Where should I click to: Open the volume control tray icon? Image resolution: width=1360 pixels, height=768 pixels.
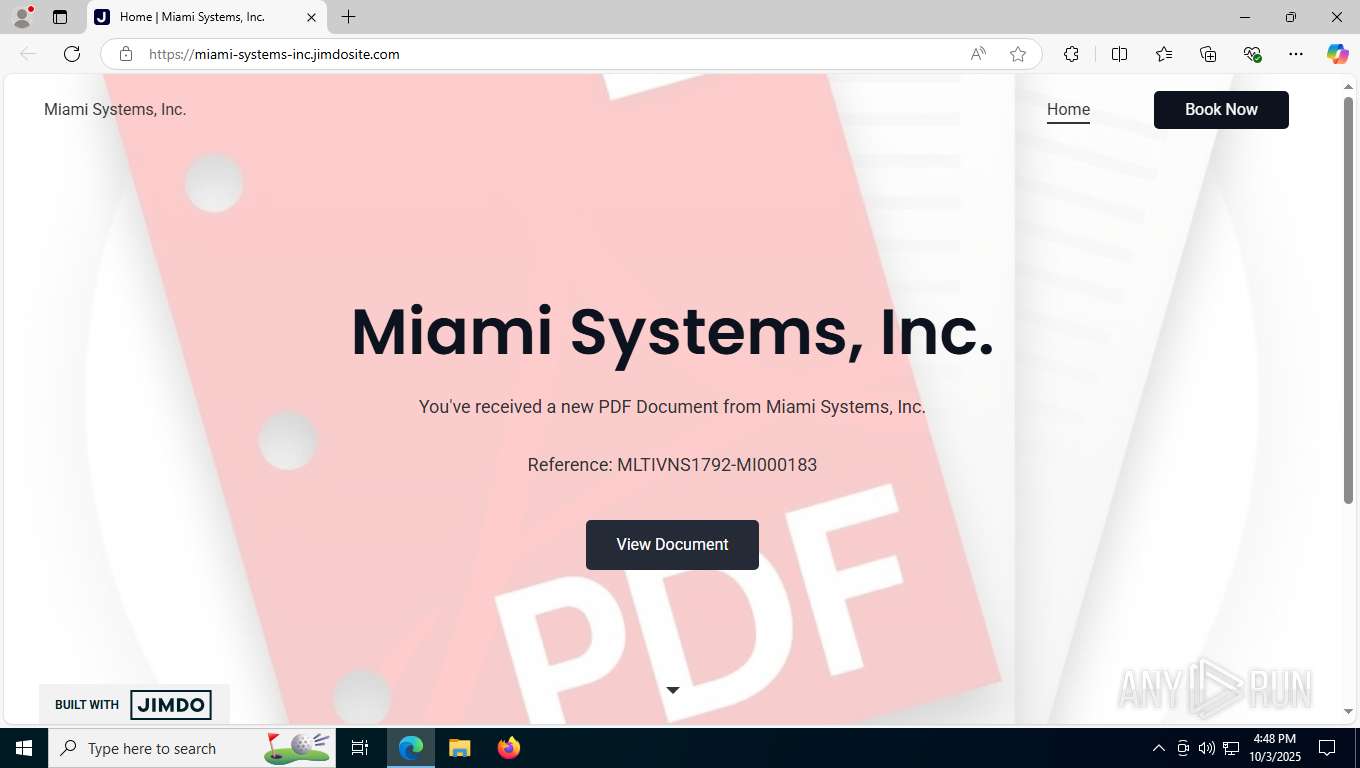click(1207, 748)
